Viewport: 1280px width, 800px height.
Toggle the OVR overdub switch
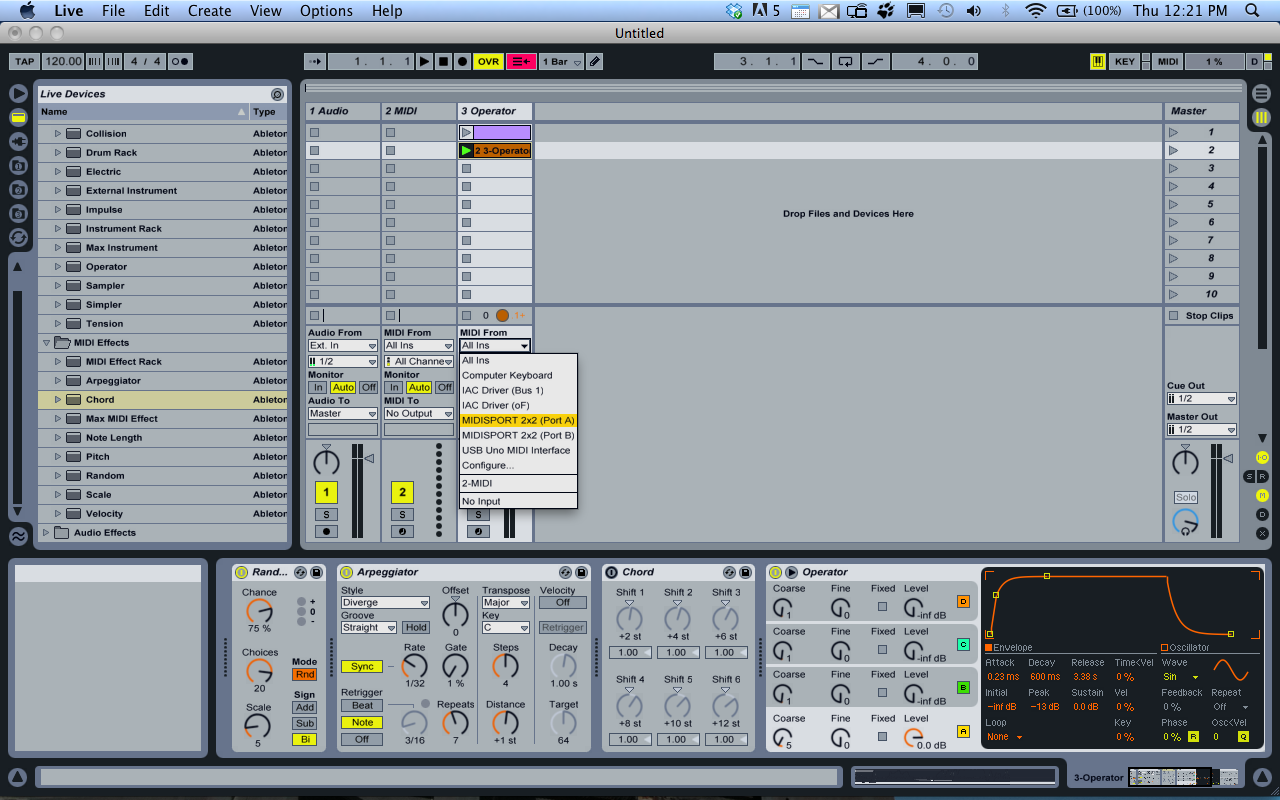(x=488, y=61)
